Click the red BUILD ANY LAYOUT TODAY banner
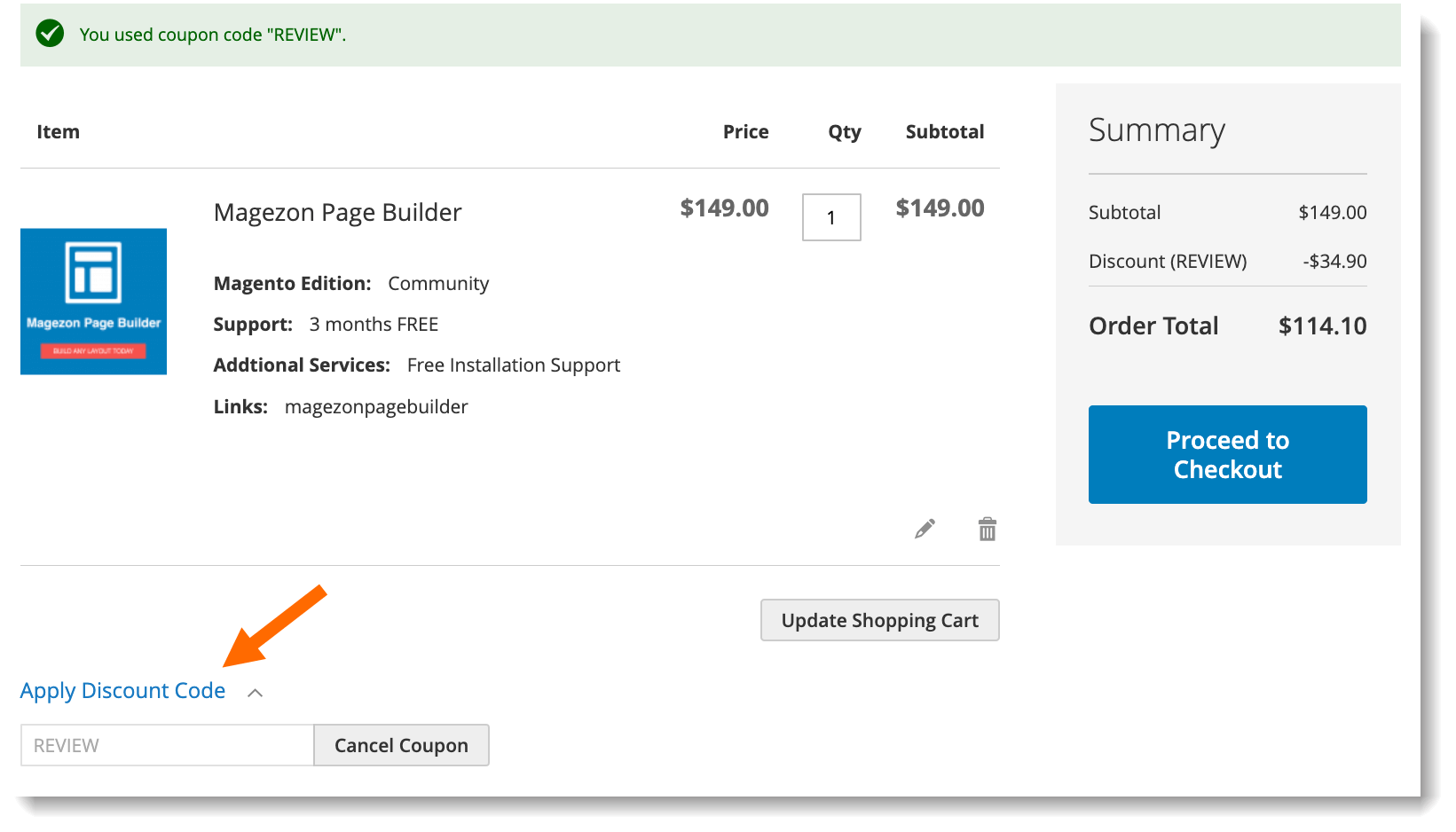The width and height of the screenshot is (1456, 832). (x=93, y=351)
